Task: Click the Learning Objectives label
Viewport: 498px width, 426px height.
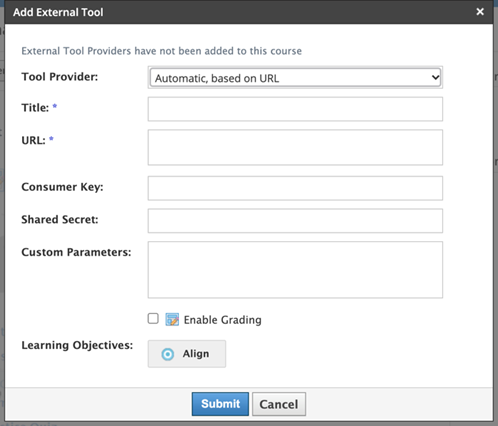Action: tap(77, 345)
